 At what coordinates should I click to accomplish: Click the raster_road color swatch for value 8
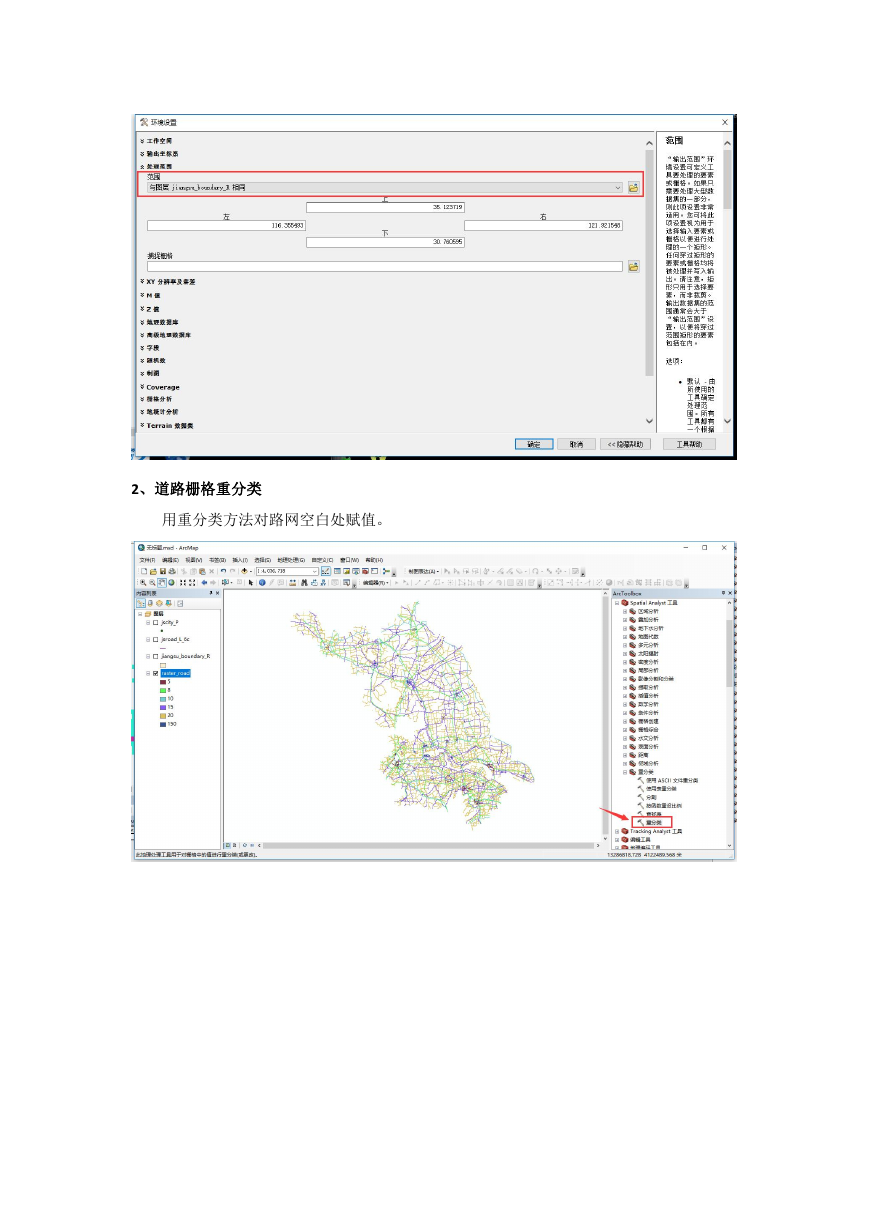click(163, 690)
